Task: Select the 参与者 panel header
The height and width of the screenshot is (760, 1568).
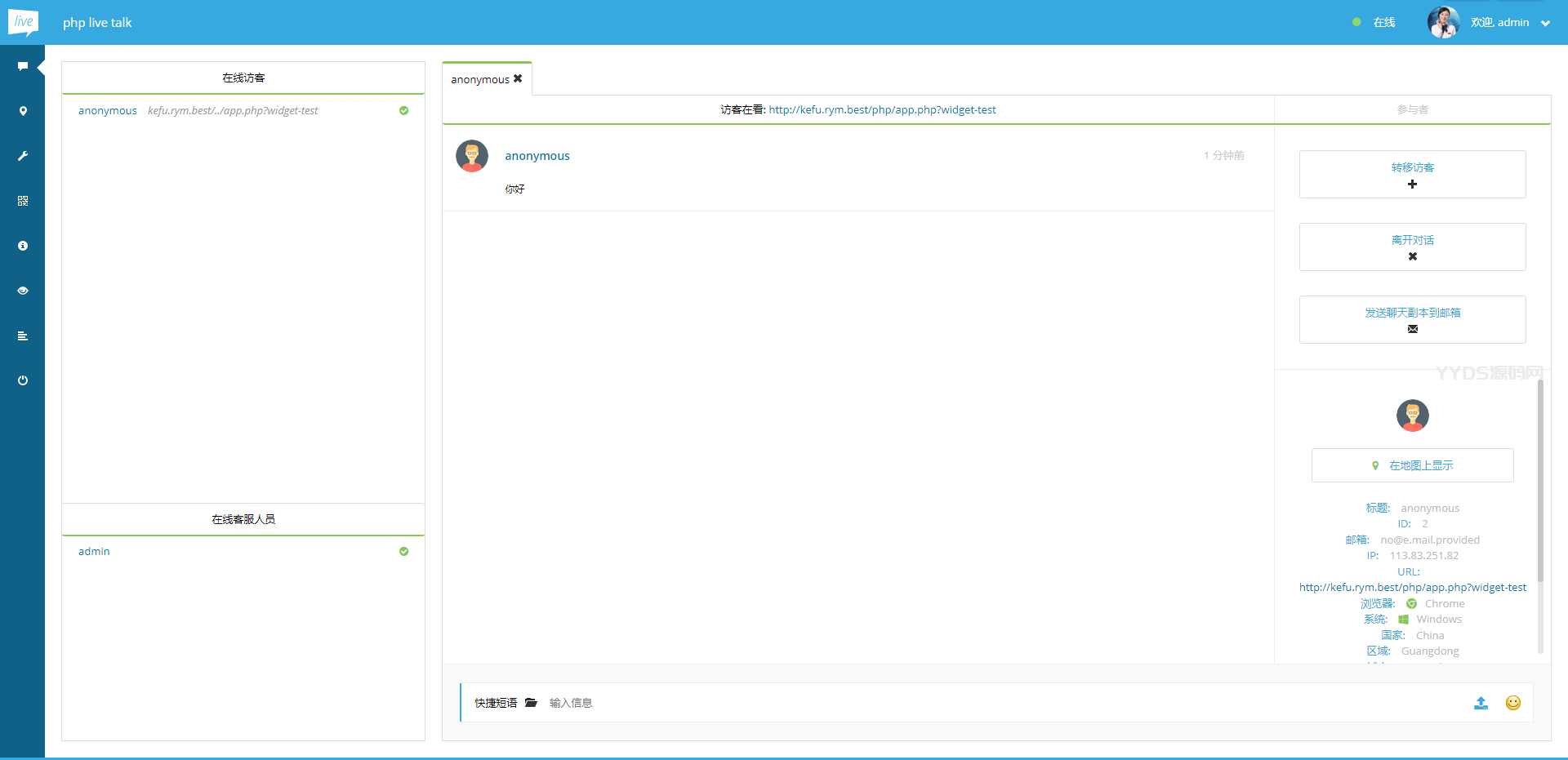Action: 1412,109
